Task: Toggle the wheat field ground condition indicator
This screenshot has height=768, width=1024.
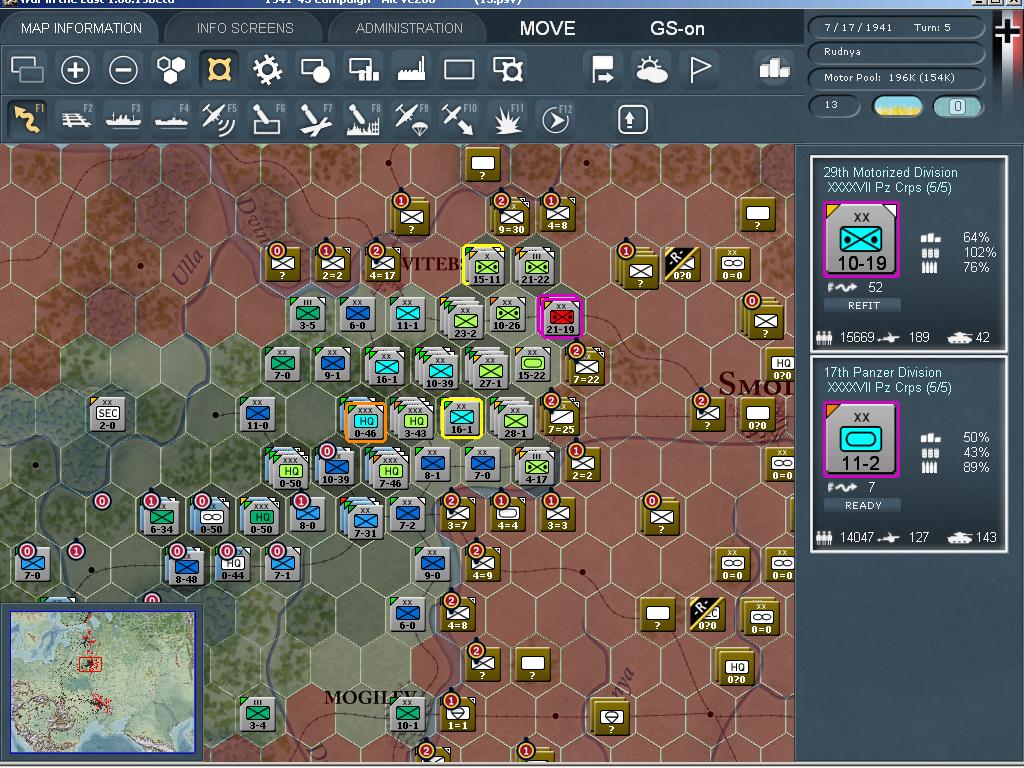Action: (898, 106)
